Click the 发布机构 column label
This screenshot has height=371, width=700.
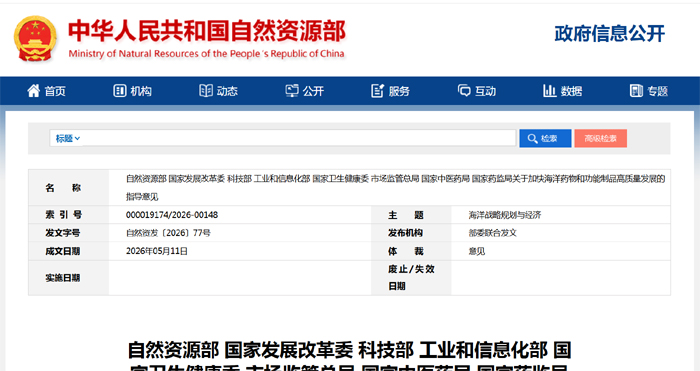(405, 233)
